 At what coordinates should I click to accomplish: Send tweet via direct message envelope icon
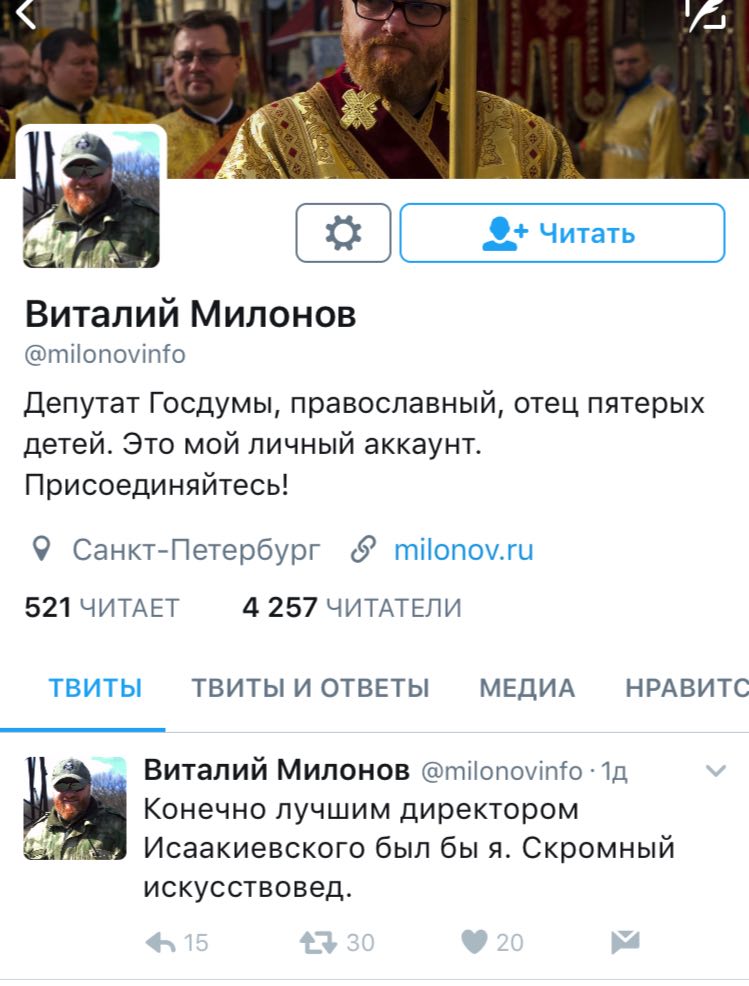tap(625, 942)
